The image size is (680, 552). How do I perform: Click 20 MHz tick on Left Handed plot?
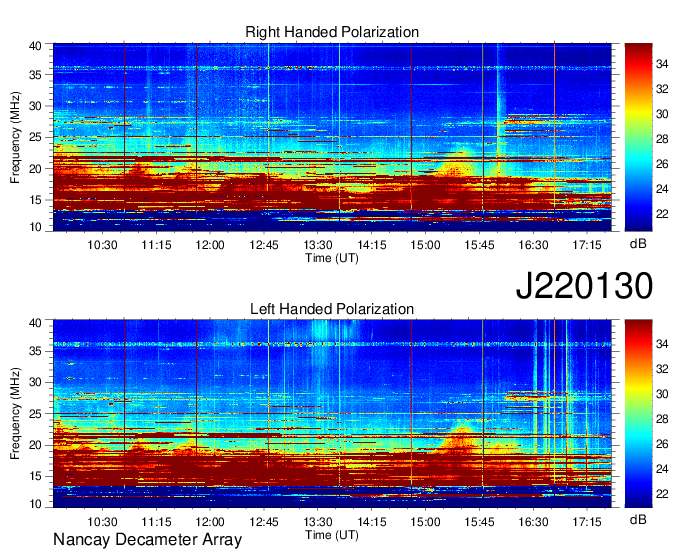click(35, 445)
